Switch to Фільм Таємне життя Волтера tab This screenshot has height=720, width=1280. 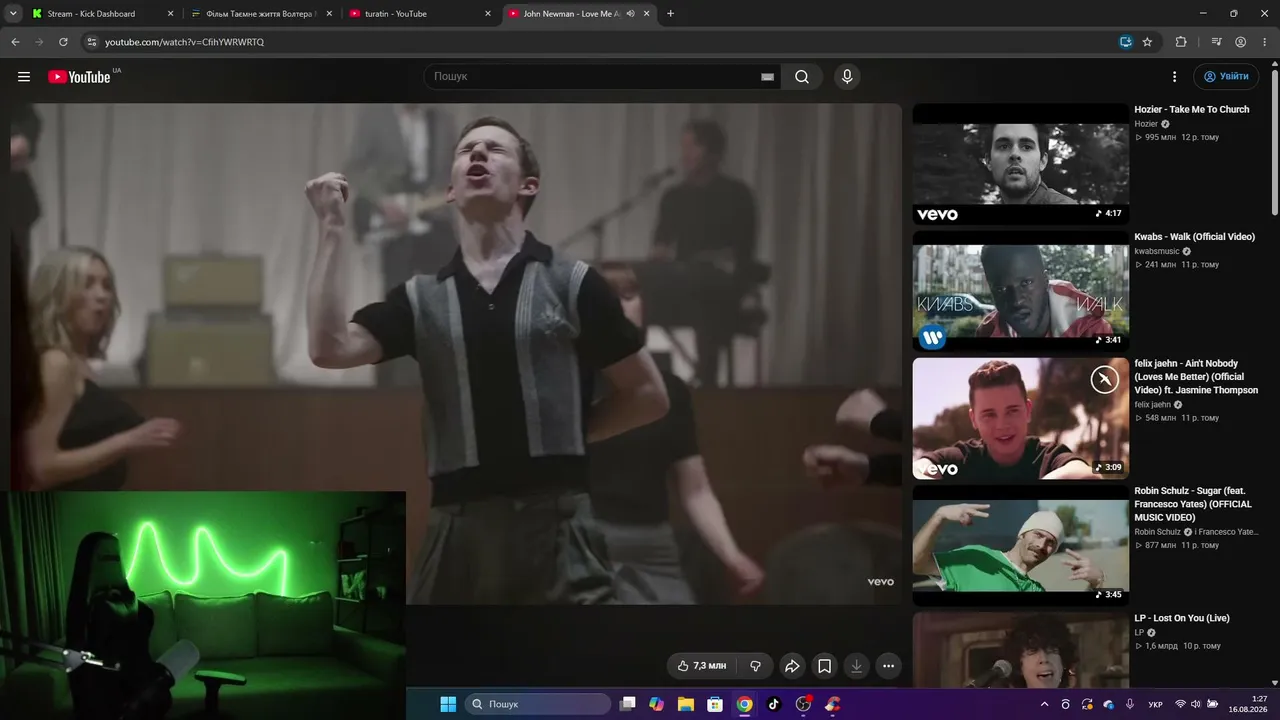coord(261,14)
